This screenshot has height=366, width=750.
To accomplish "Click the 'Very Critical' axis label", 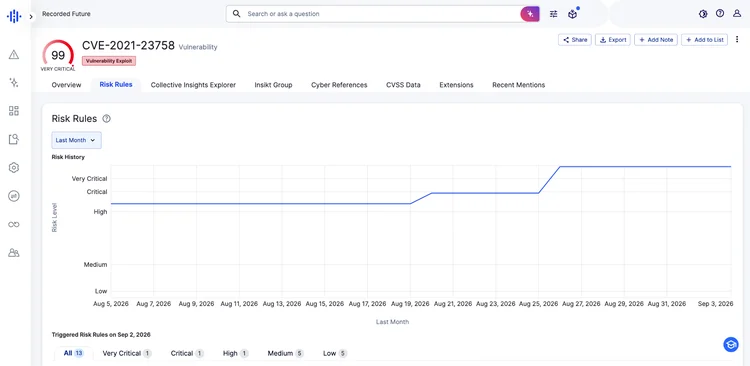I will point(89,179).
